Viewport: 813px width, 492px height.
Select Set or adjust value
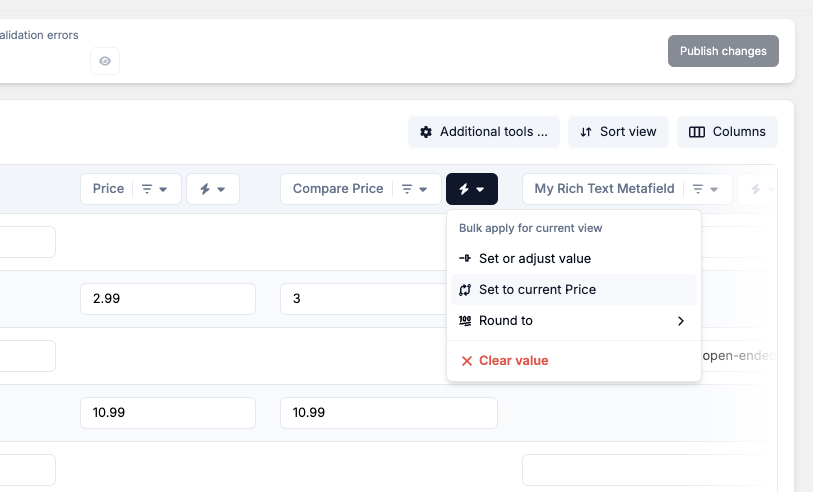coord(534,258)
